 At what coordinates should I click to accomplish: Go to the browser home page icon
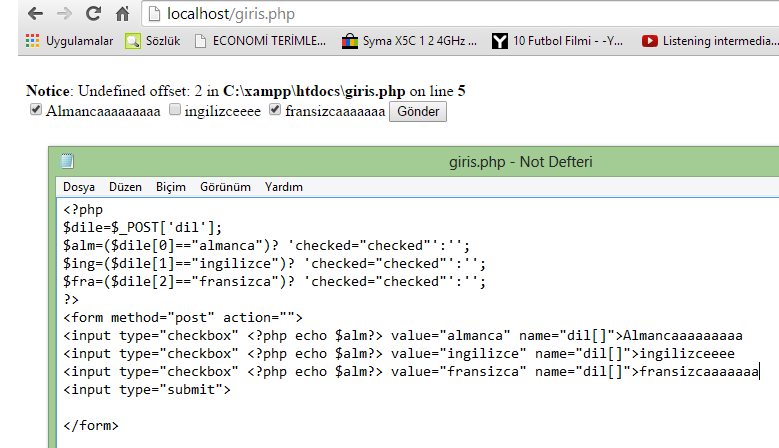[x=123, y=15]
